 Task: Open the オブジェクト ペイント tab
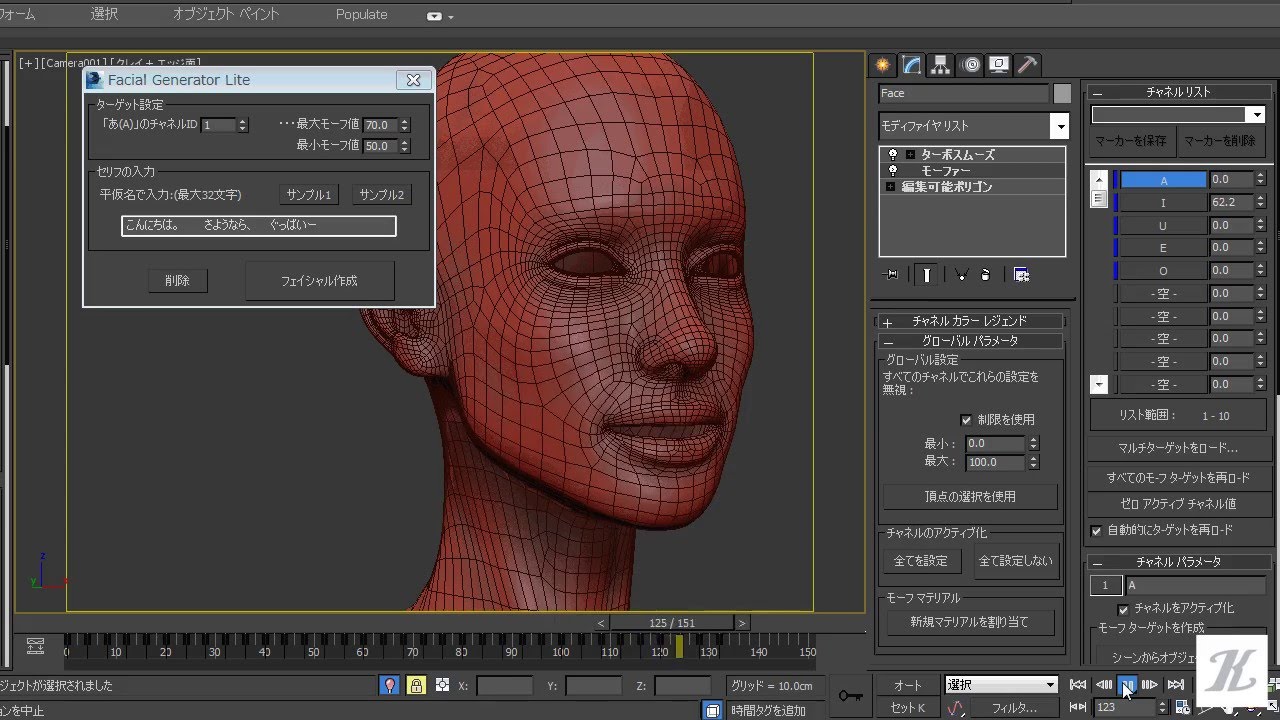(x=226, y=15)
